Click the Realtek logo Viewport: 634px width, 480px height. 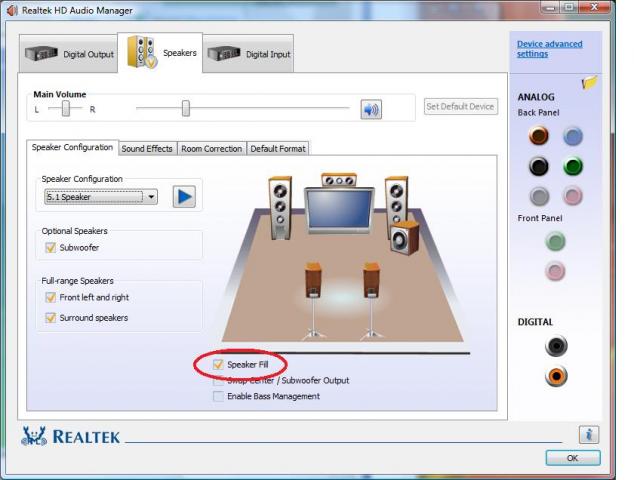tap(70, 436)
